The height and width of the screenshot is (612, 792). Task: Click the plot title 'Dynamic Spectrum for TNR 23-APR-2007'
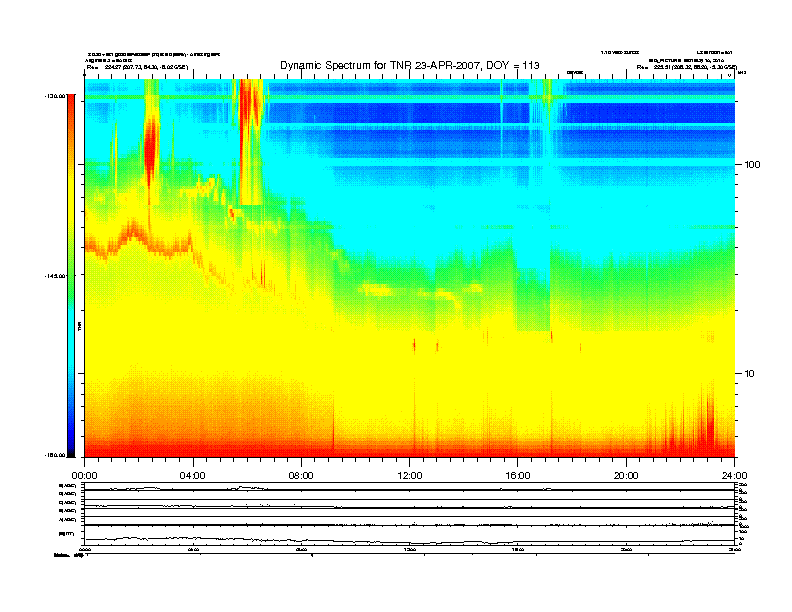pos(410,65)
